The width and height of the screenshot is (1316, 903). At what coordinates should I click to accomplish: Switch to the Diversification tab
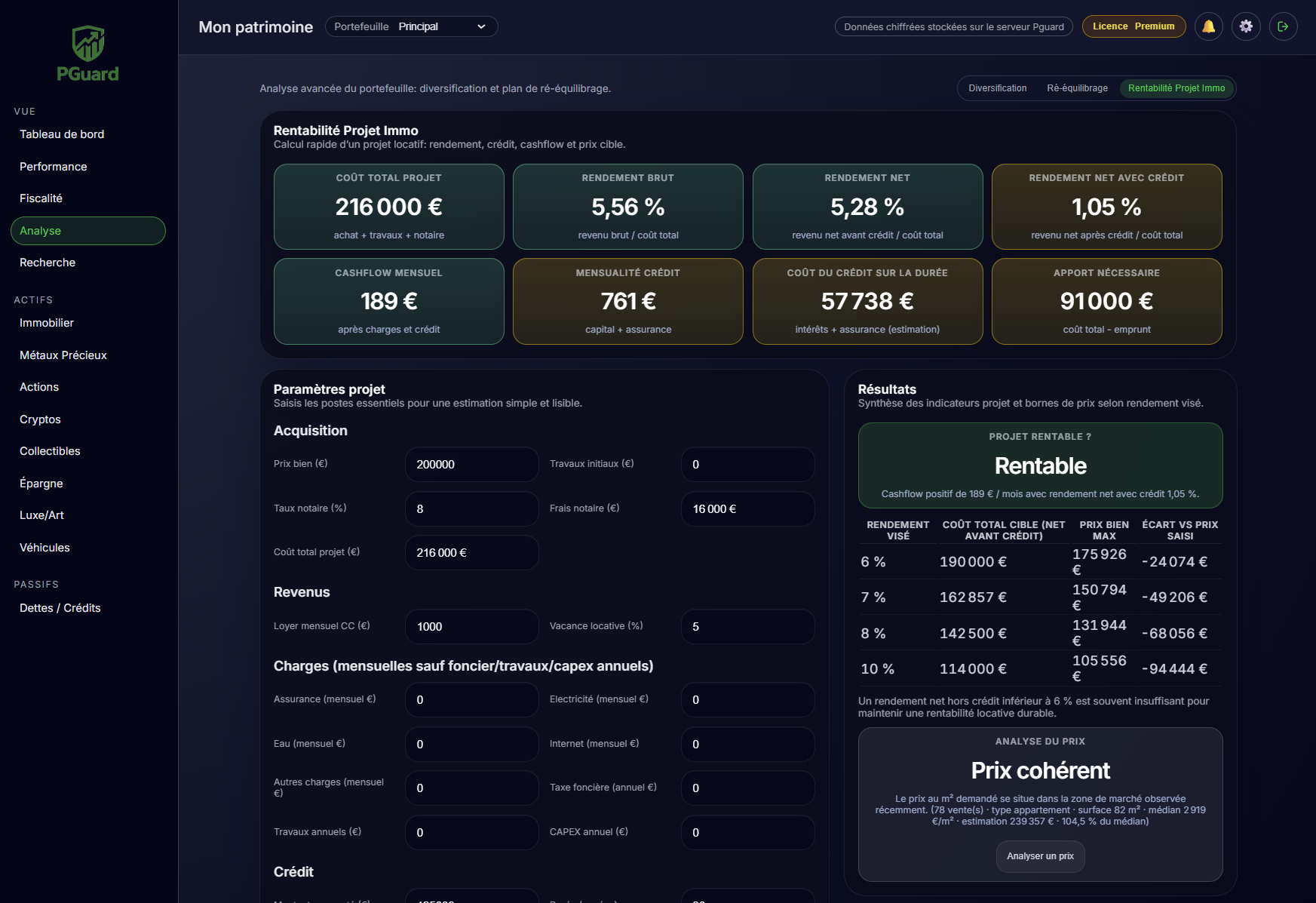point(997,88)
